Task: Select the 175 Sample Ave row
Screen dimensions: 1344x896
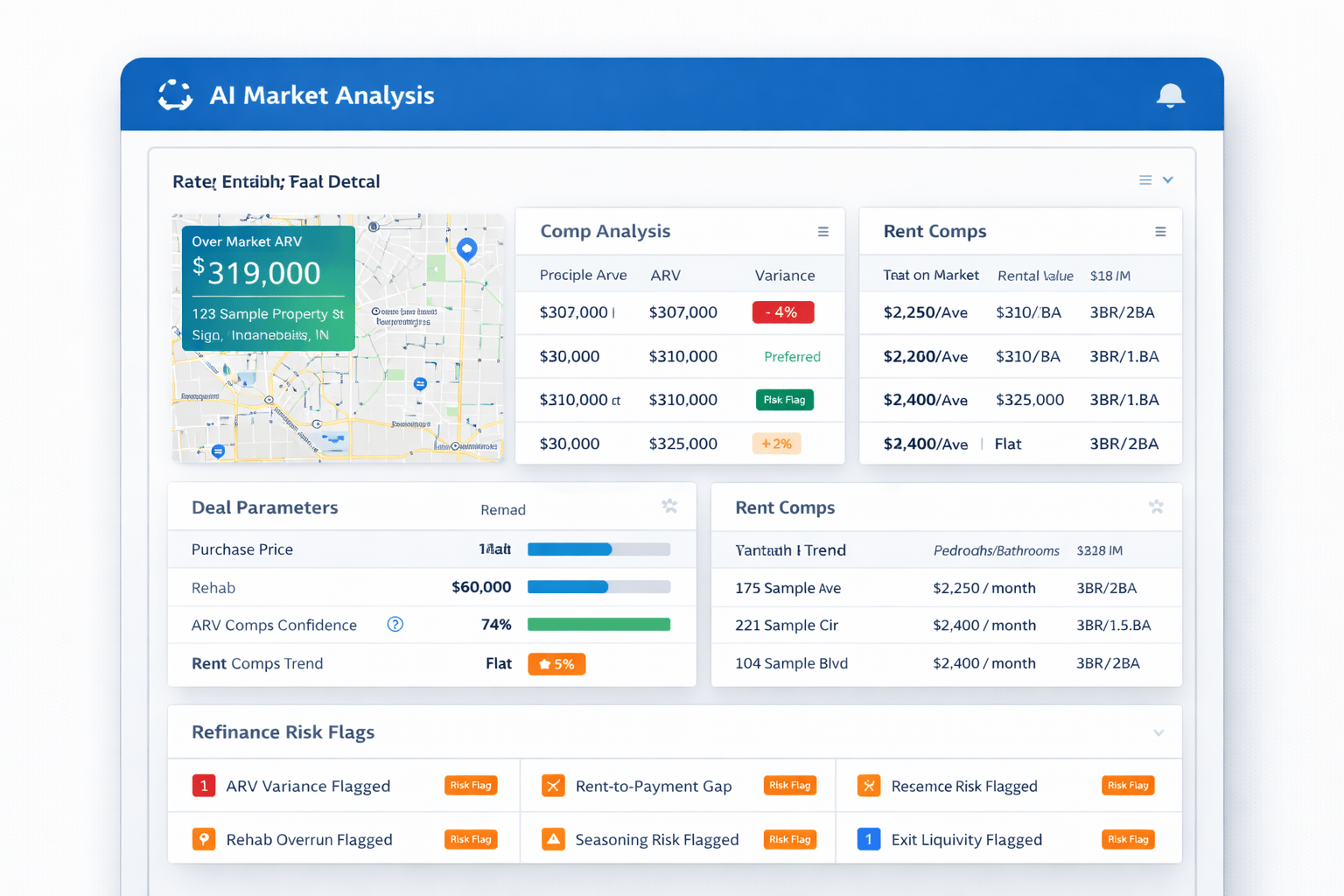Action: [946, 588]
